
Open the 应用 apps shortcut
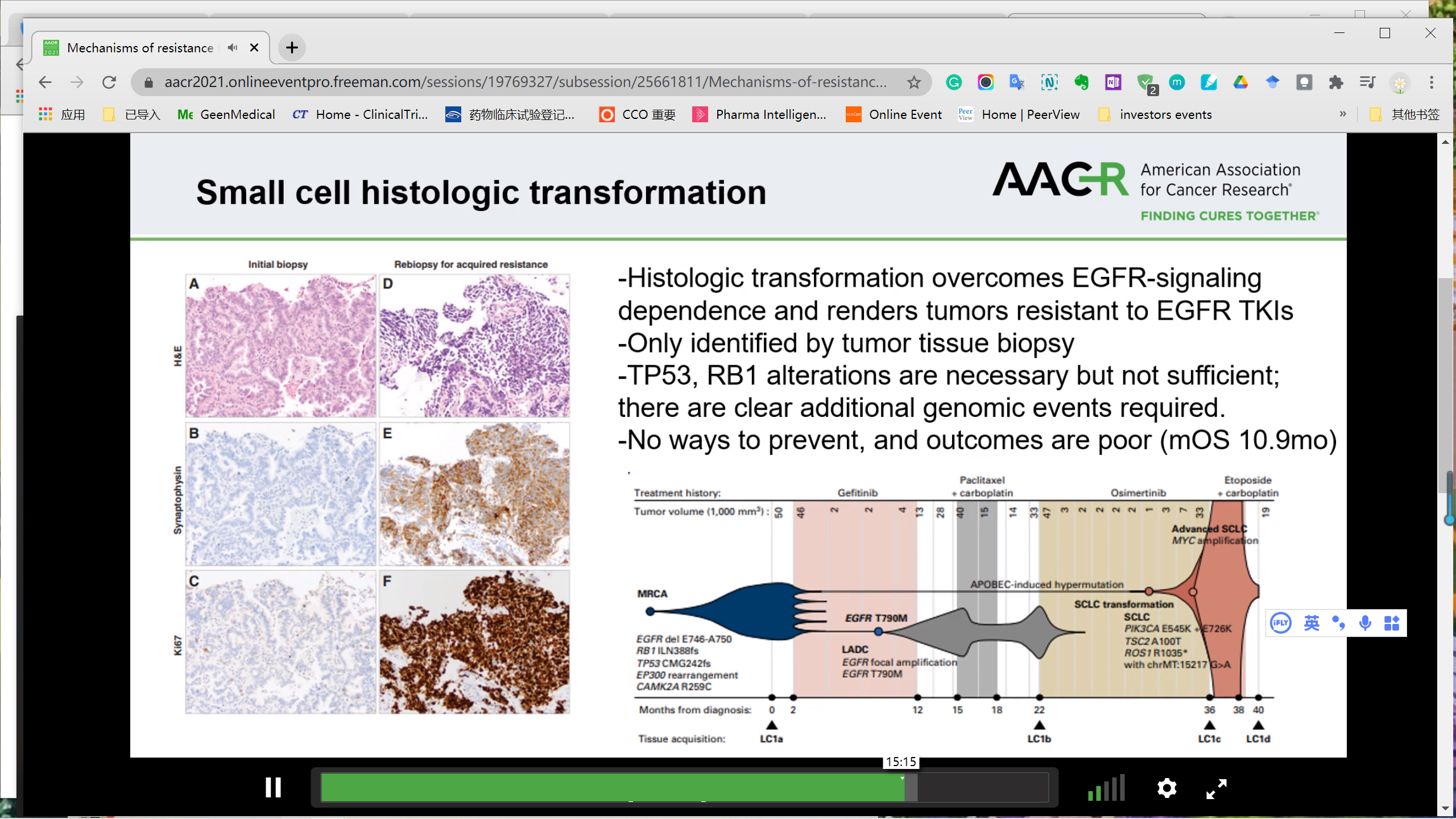61,114
